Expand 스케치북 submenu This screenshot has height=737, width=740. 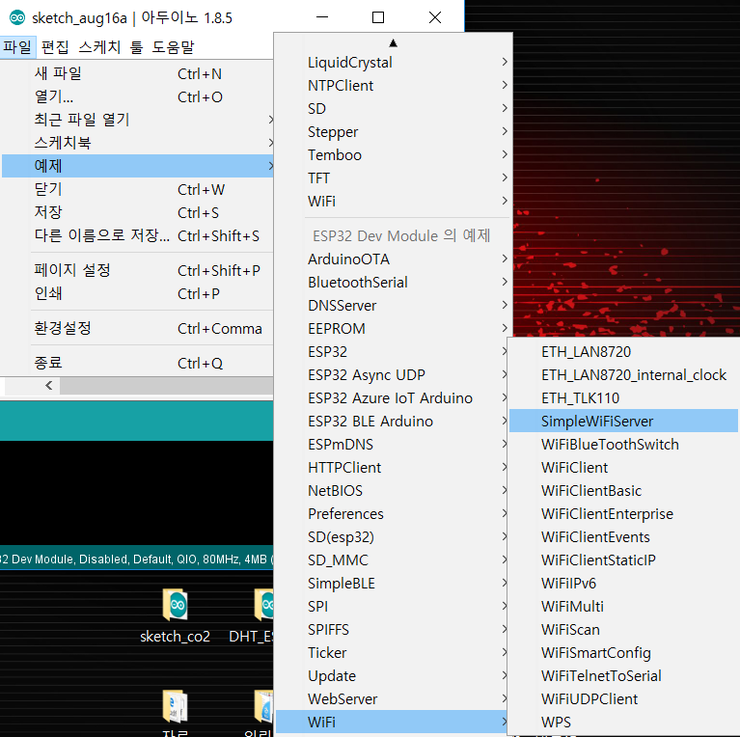138,143
